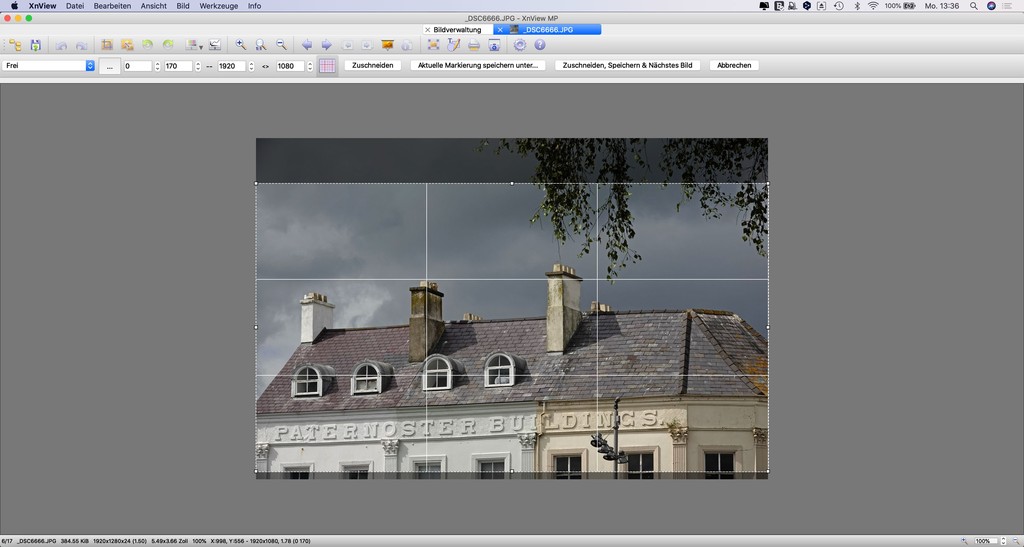Click the Abbrechen button
1024x547 pixels.
[734, 65]
